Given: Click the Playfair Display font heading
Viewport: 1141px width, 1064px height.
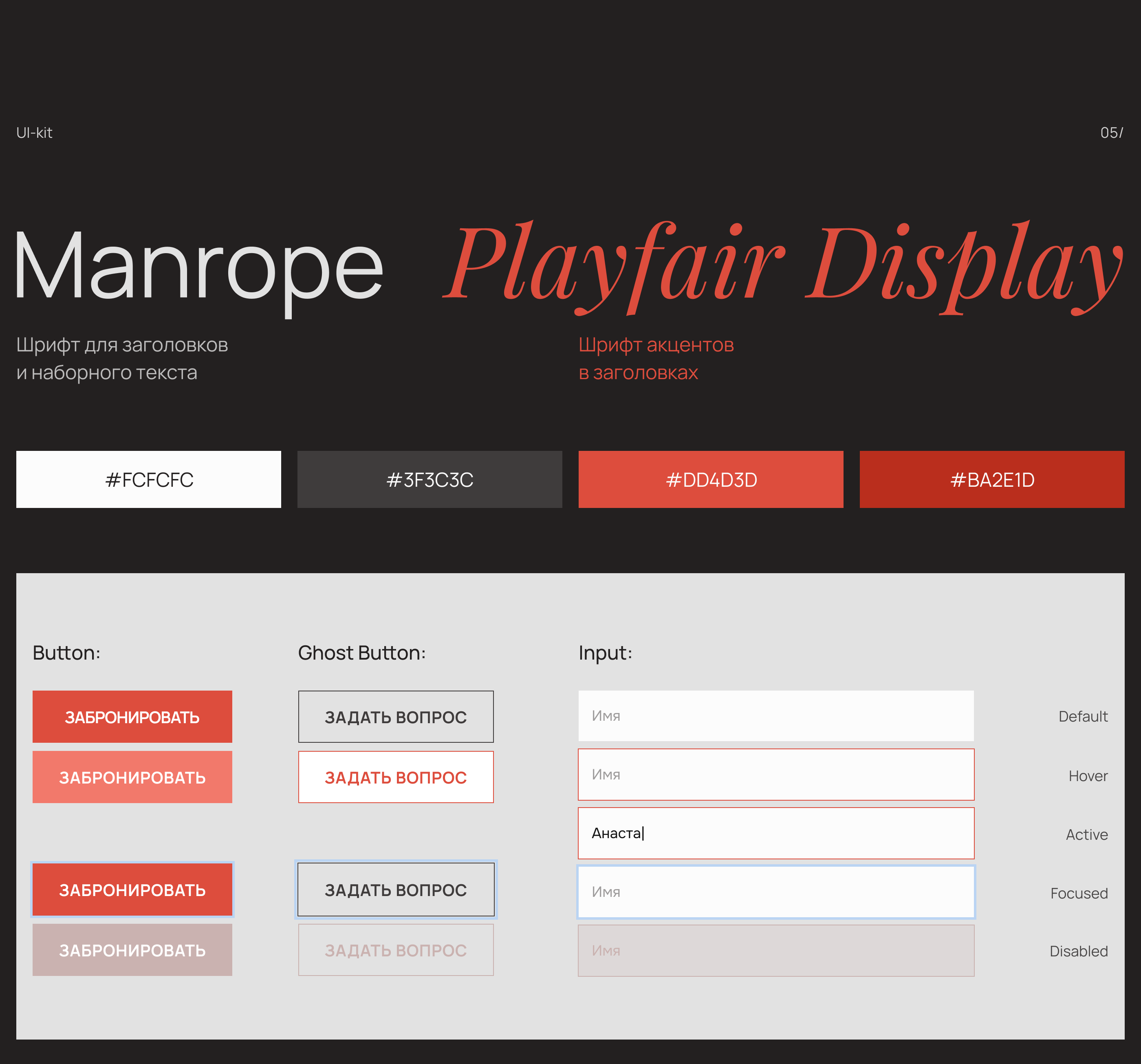Looking at the screenshot, I should pyautogui.click(x=783, y=265).
